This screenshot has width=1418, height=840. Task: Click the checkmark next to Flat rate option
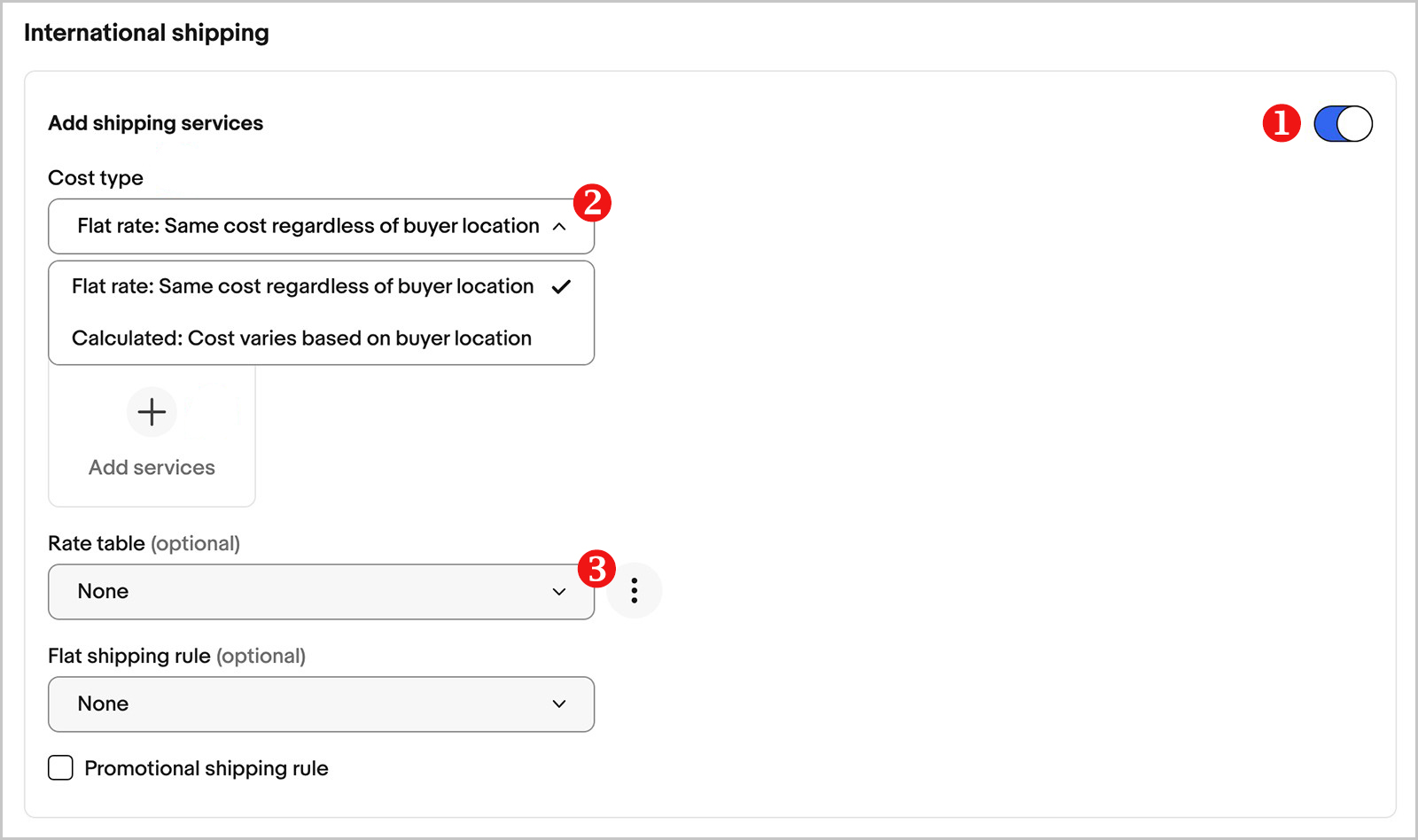(x=562, y=286)
